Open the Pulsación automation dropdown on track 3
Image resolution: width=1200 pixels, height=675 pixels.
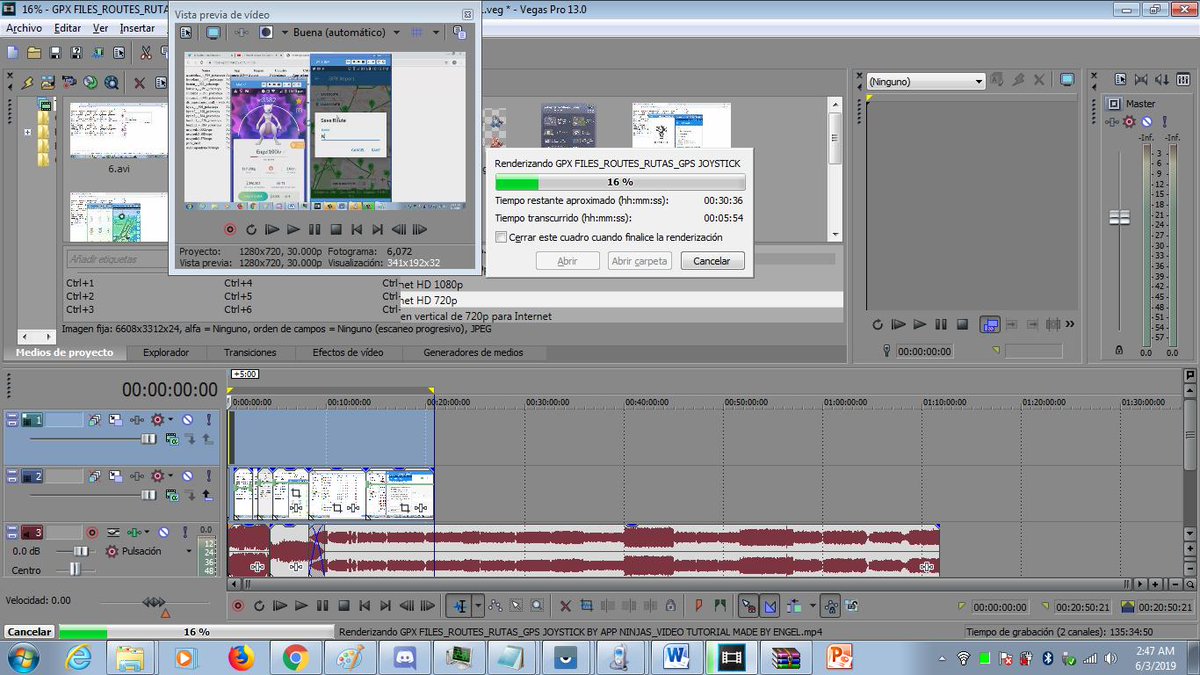(188, 551)
